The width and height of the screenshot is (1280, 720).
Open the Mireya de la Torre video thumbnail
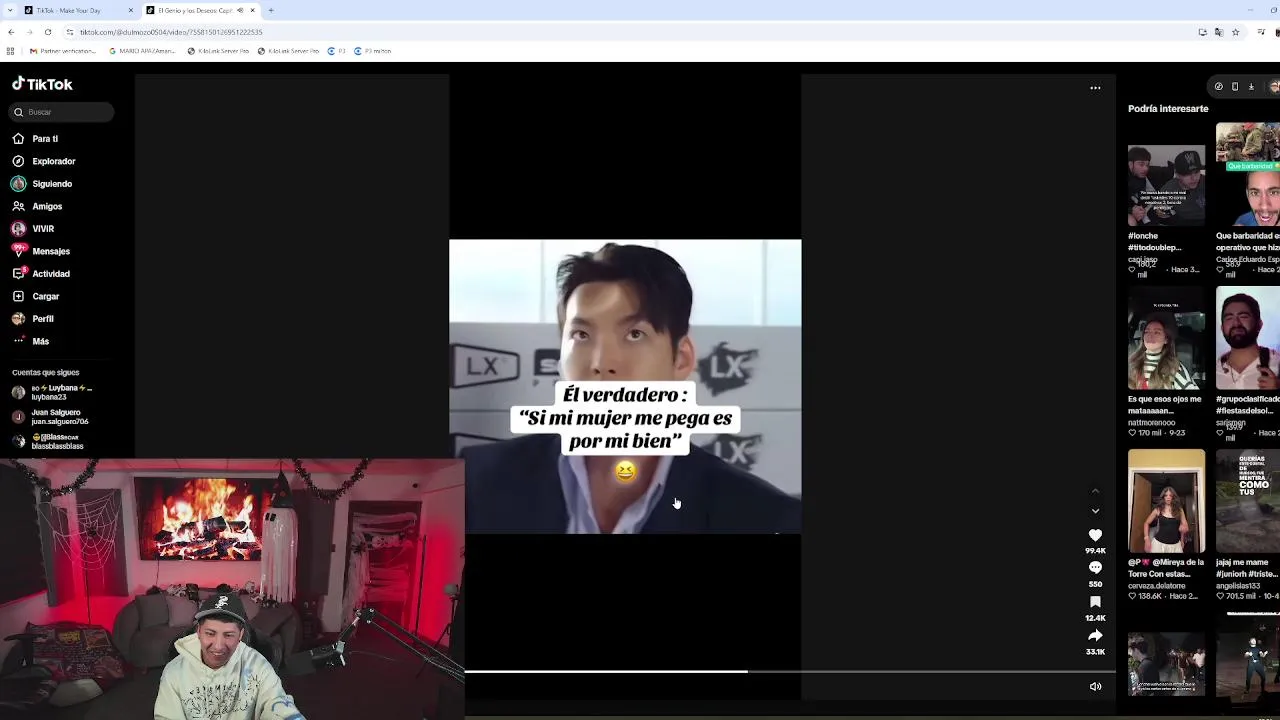tap(1166, 501)
